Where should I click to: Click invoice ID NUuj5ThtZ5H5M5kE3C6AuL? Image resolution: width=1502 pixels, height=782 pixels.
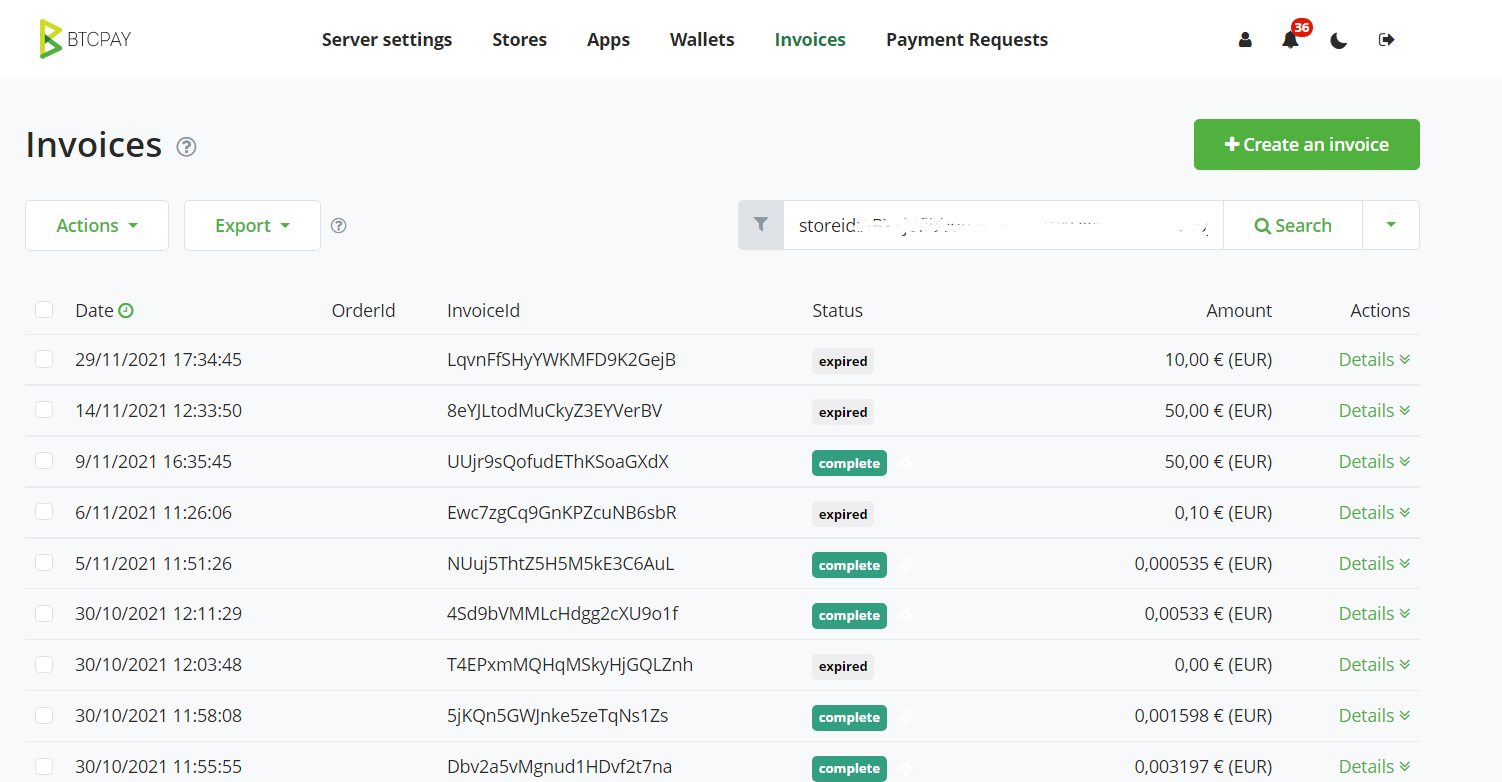point(561,563)
